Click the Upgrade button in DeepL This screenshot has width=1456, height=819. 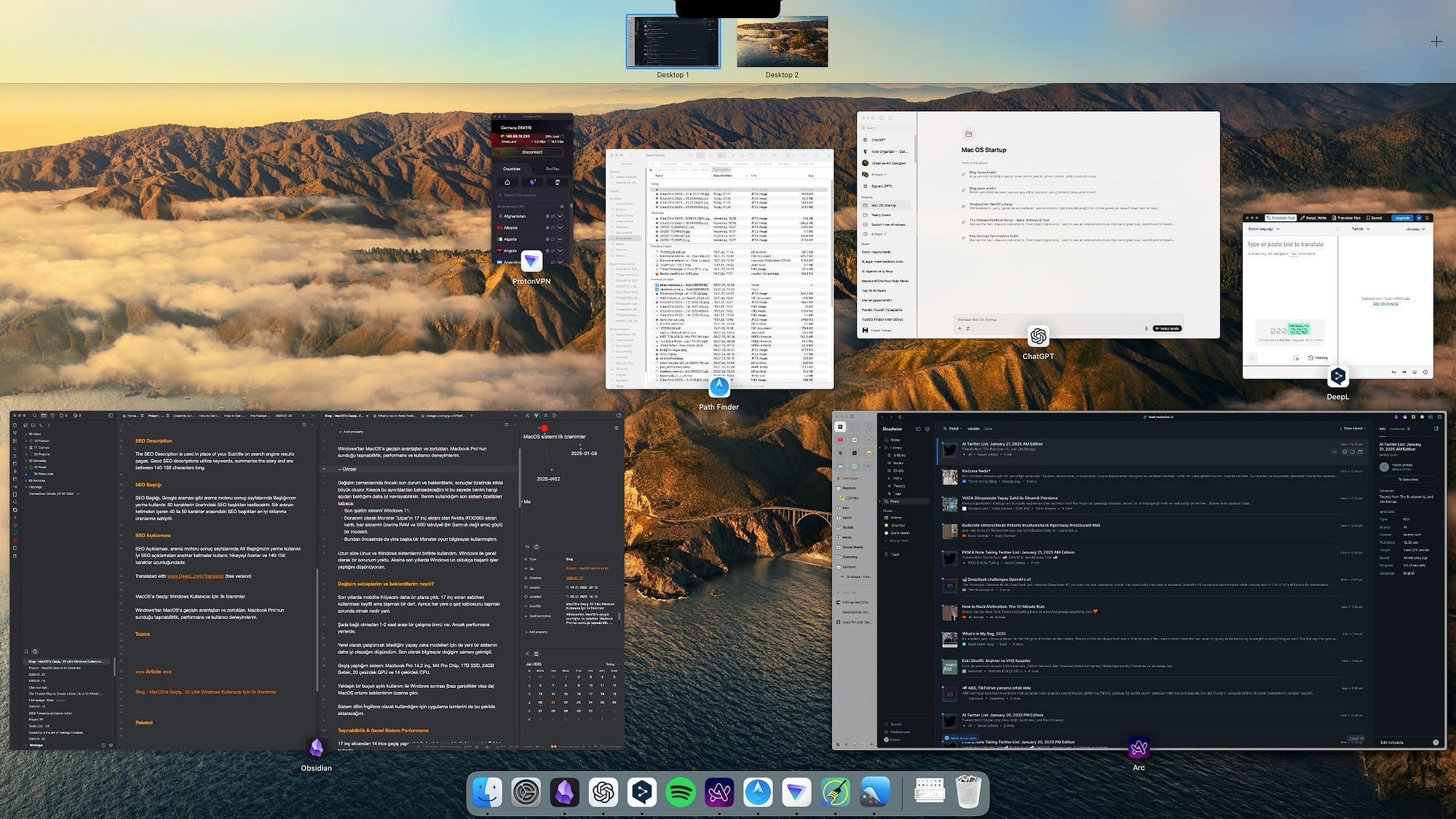tap(1402, 218)
